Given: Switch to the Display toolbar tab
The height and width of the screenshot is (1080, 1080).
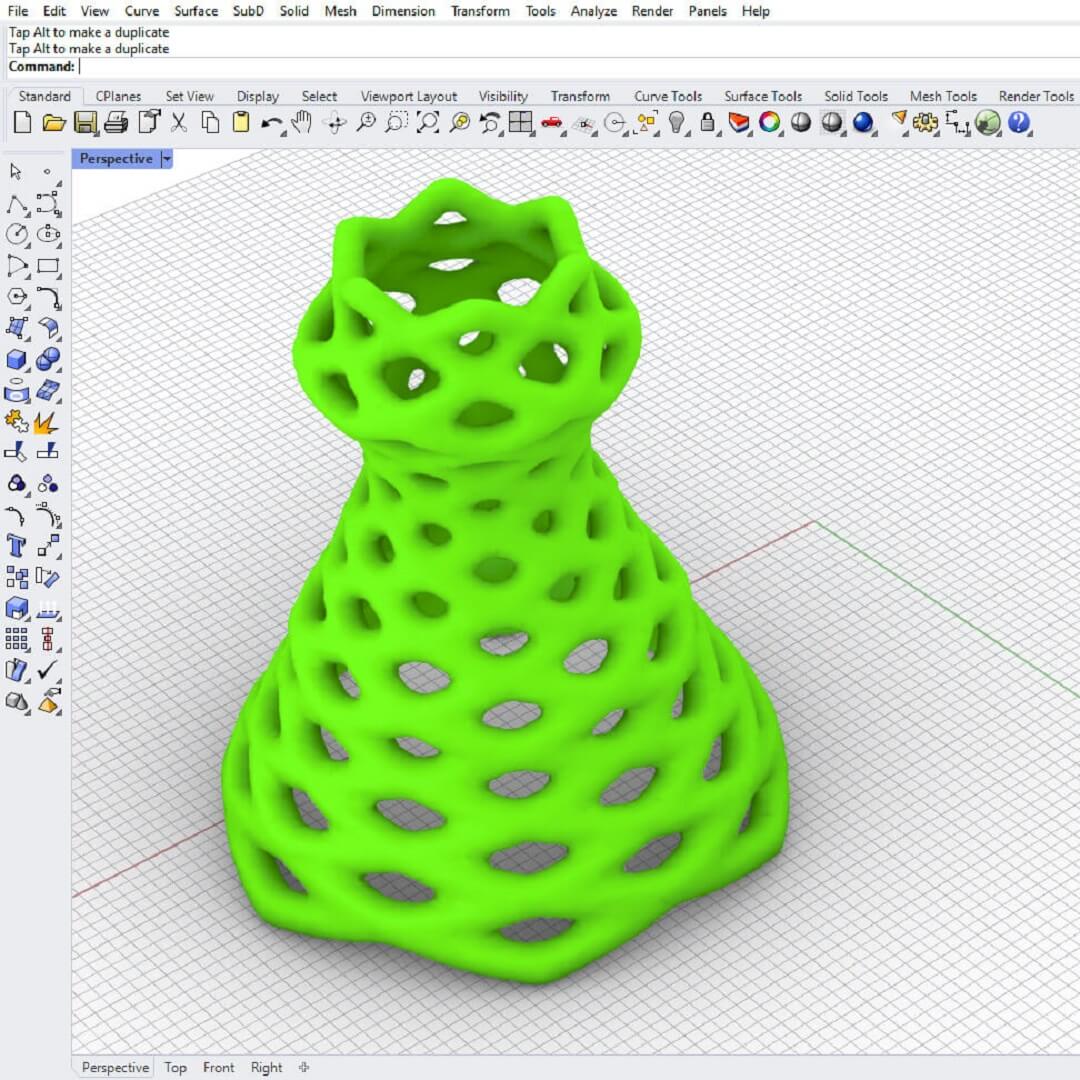Looking at the screenshot, I should click(x=258, y=96).
